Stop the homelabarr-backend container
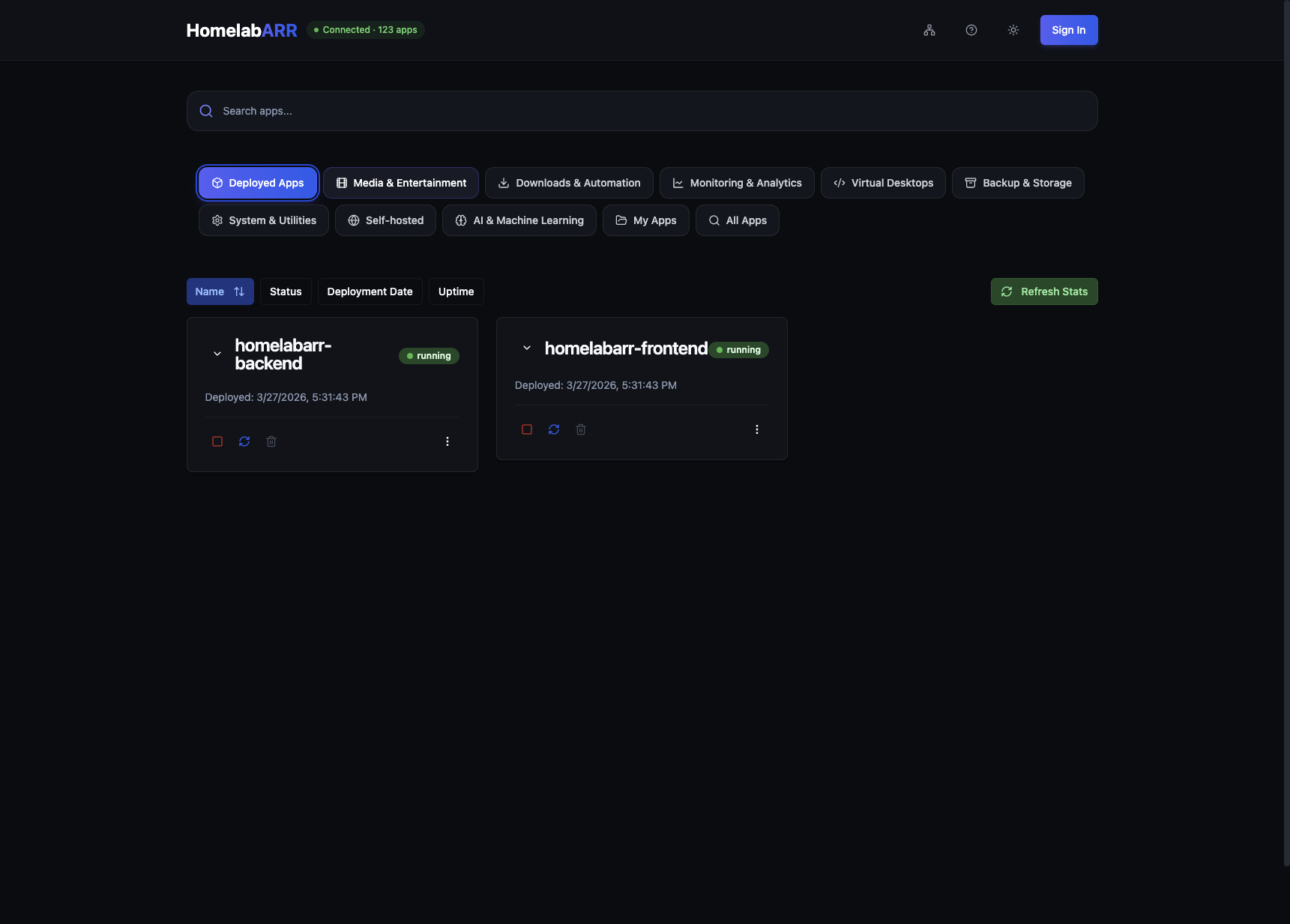The width and height of the screenshot is (1290, 924). (x=217, y=441)
